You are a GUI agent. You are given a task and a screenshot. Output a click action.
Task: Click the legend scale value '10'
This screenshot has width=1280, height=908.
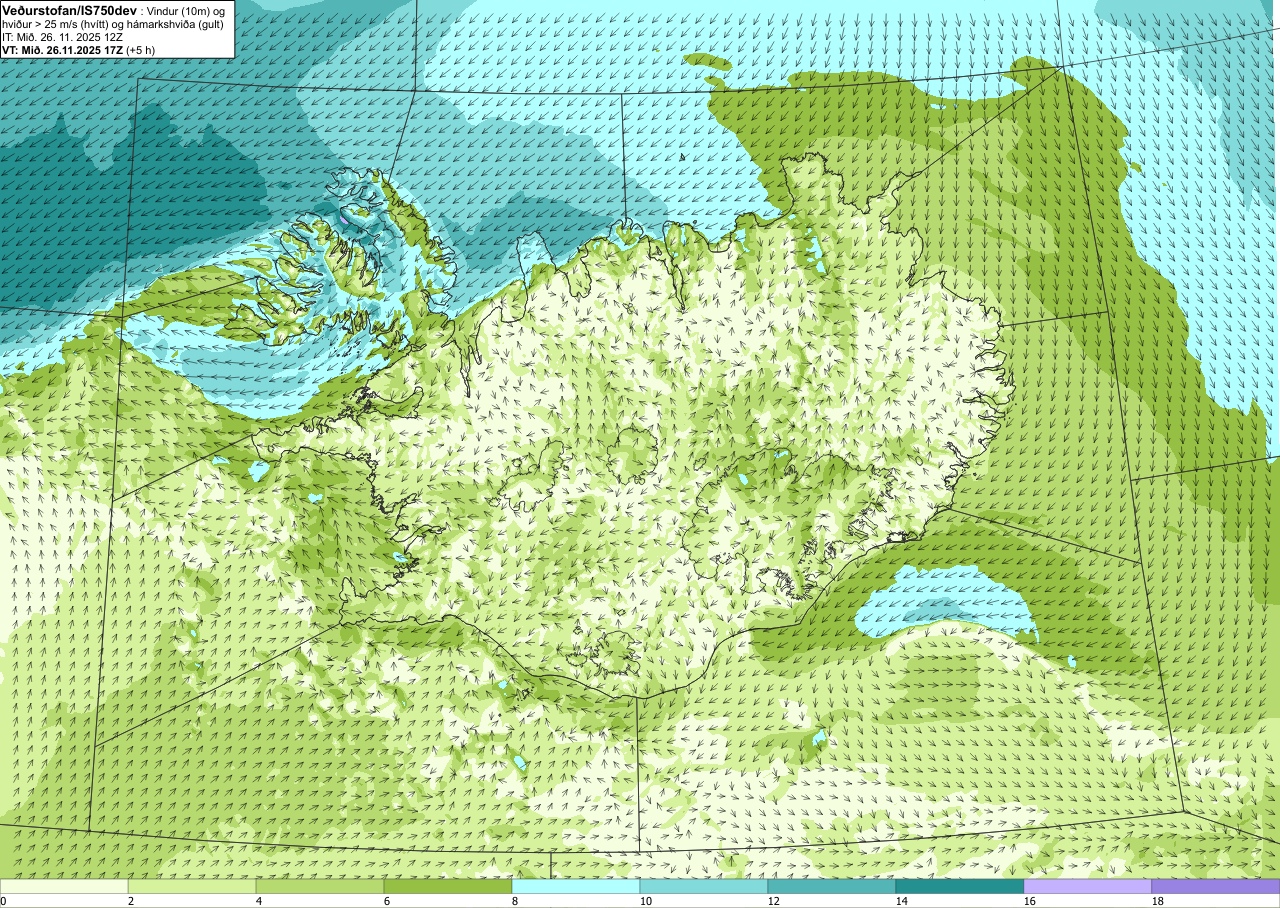click(646, 901)
